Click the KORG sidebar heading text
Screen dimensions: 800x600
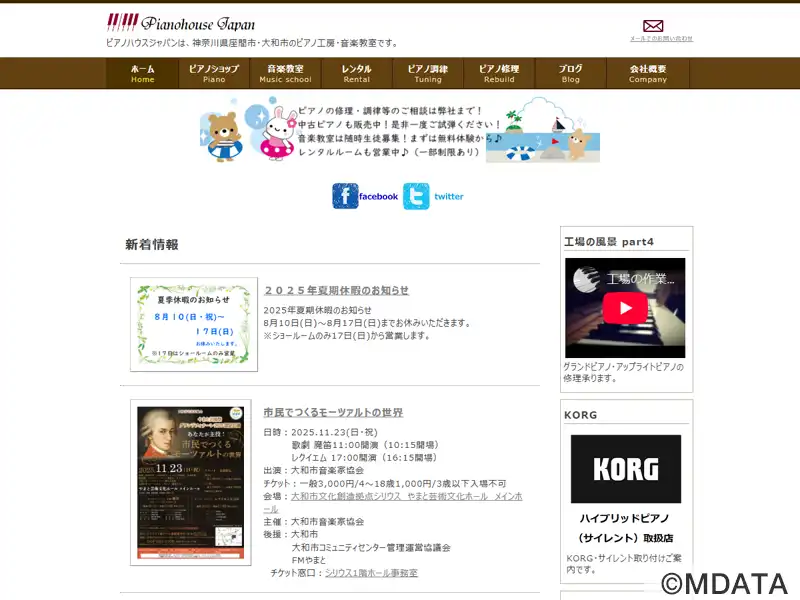(x=581, y=415)
